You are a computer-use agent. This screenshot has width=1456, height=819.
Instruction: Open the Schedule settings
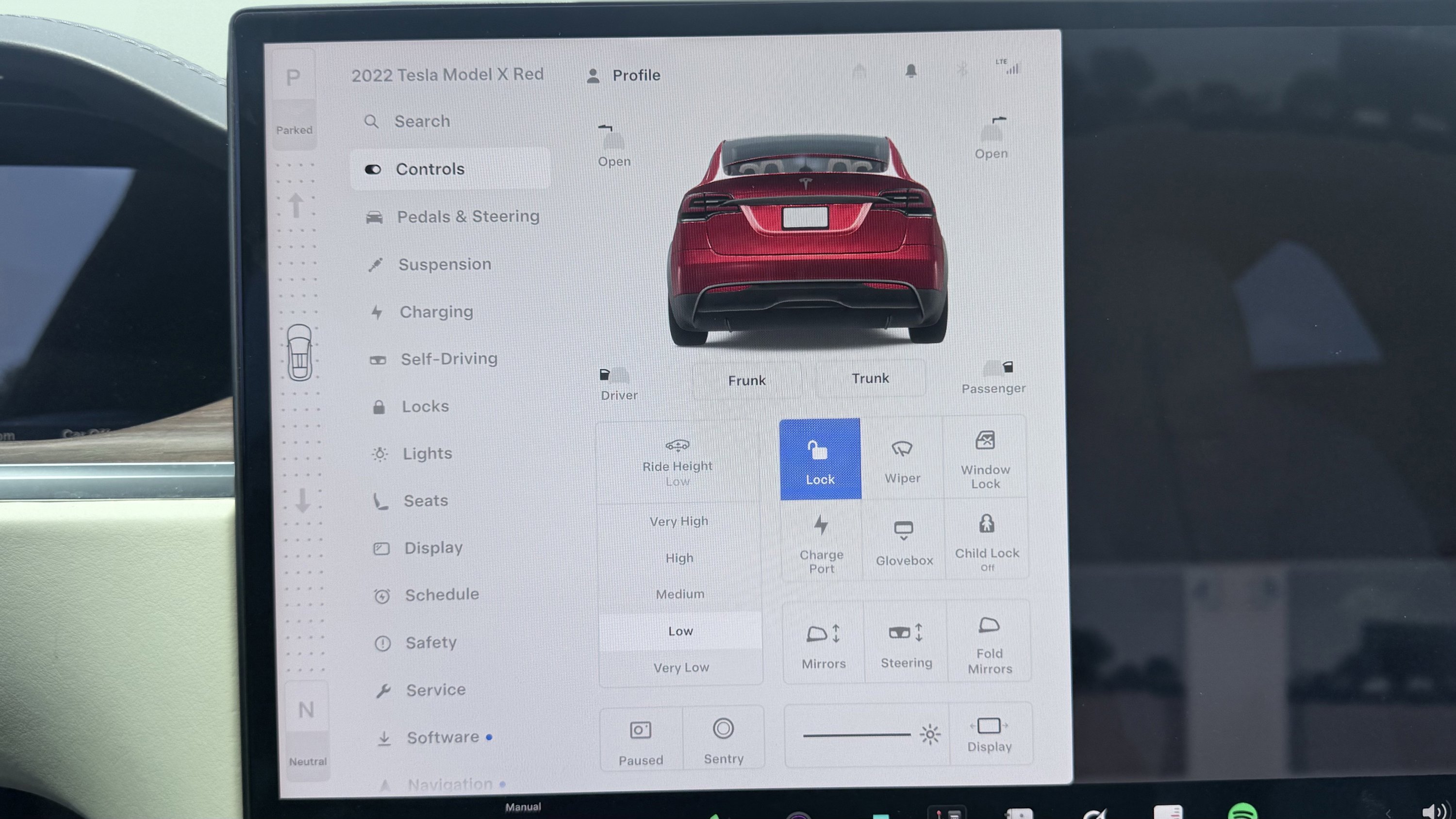[426, 595]
